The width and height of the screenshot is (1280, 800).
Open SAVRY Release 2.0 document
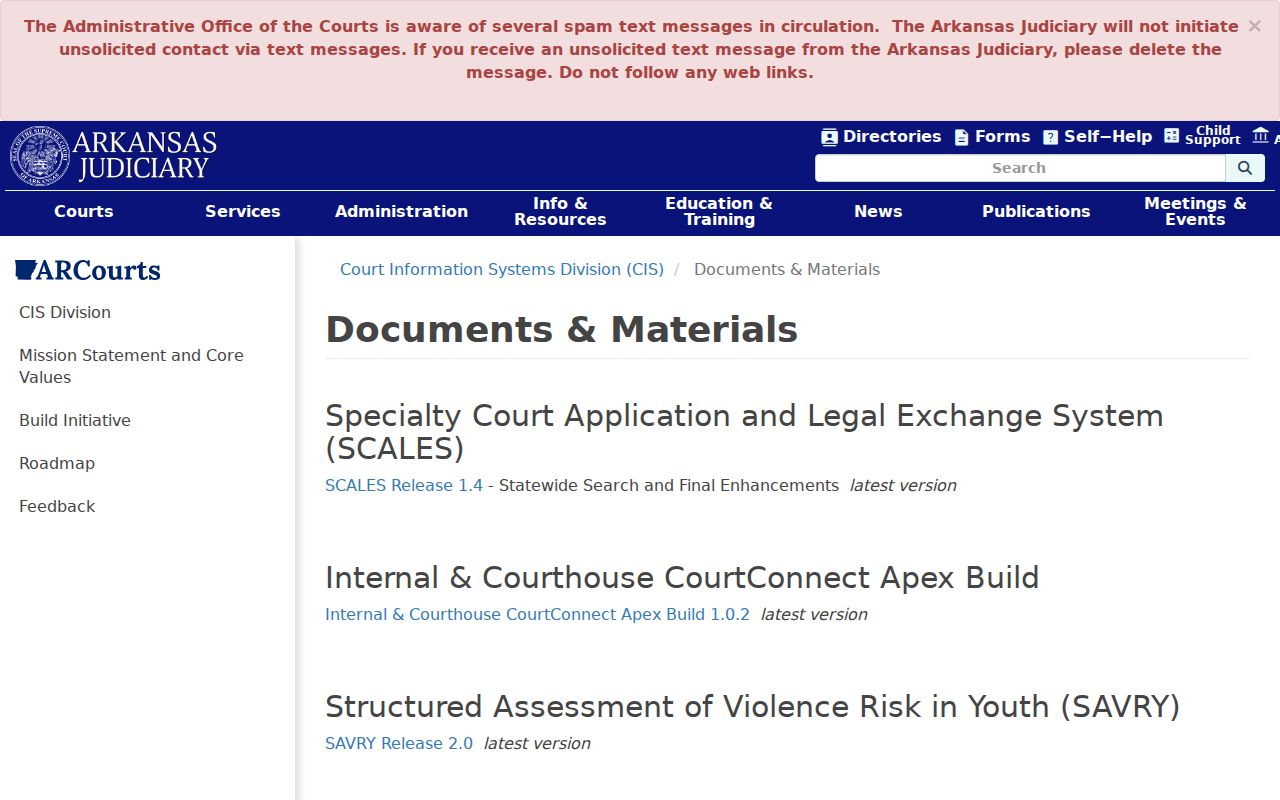pos(399,743)
